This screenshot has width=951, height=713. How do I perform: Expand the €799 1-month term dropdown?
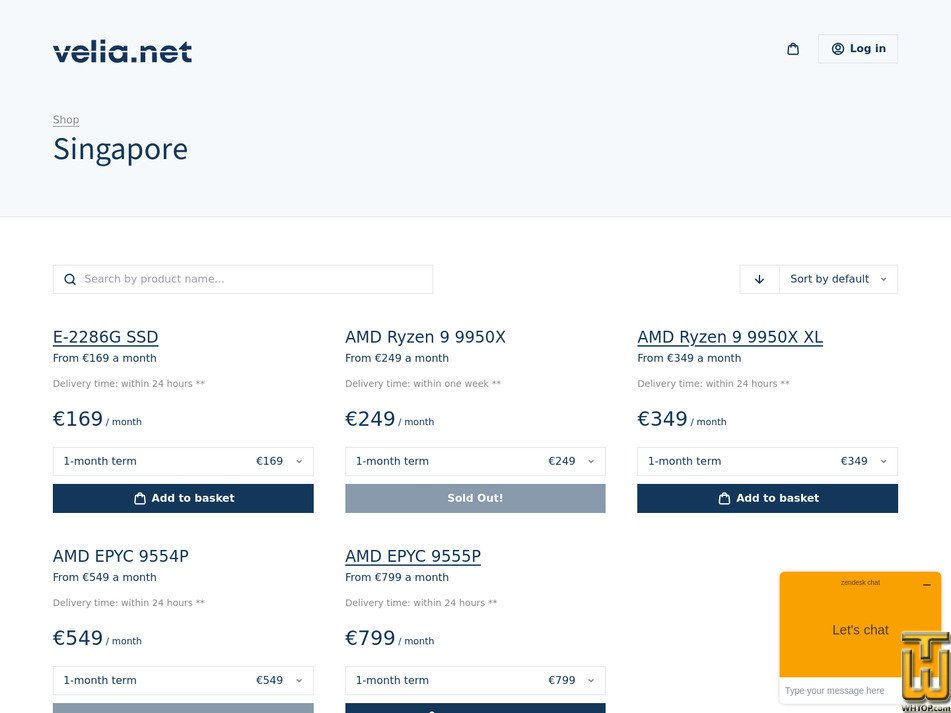[x=476, y=680]
